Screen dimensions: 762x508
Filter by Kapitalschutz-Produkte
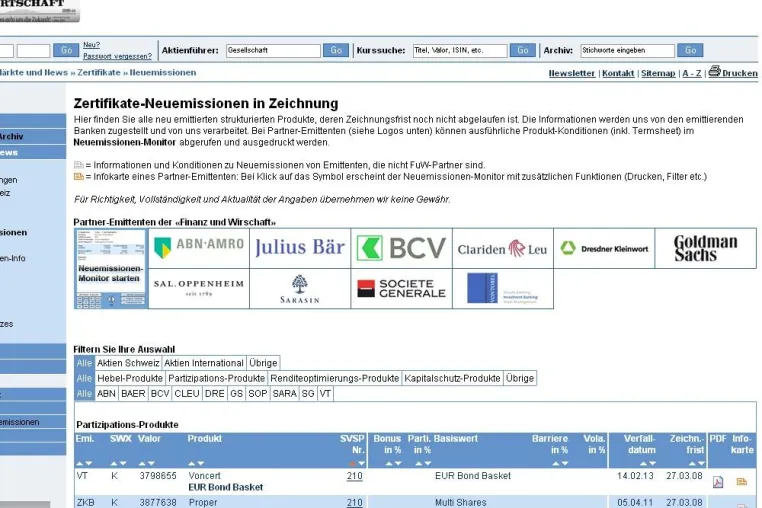click(x=452, y=378)
